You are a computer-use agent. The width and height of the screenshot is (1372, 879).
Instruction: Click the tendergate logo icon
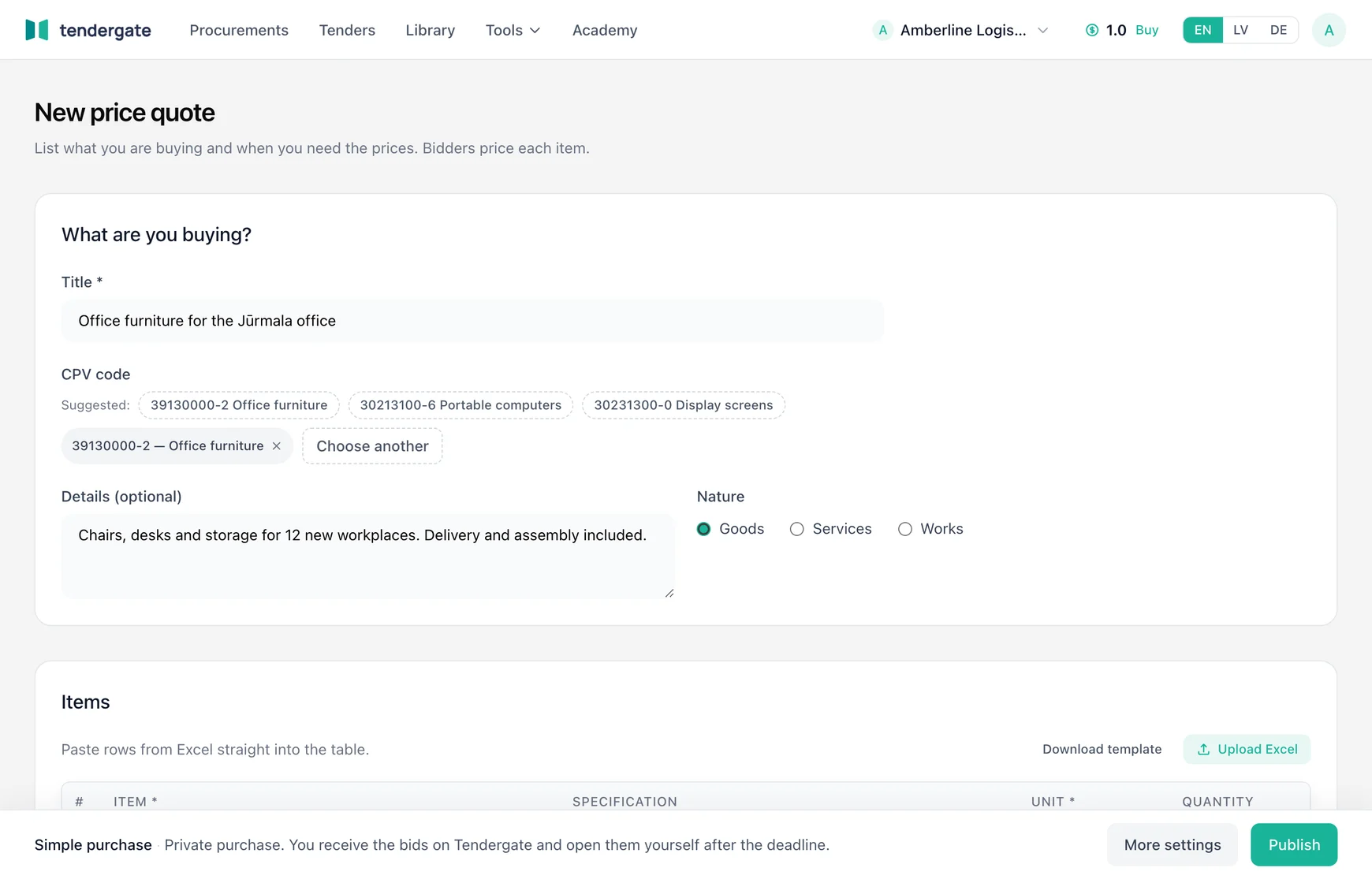(37, 30)
